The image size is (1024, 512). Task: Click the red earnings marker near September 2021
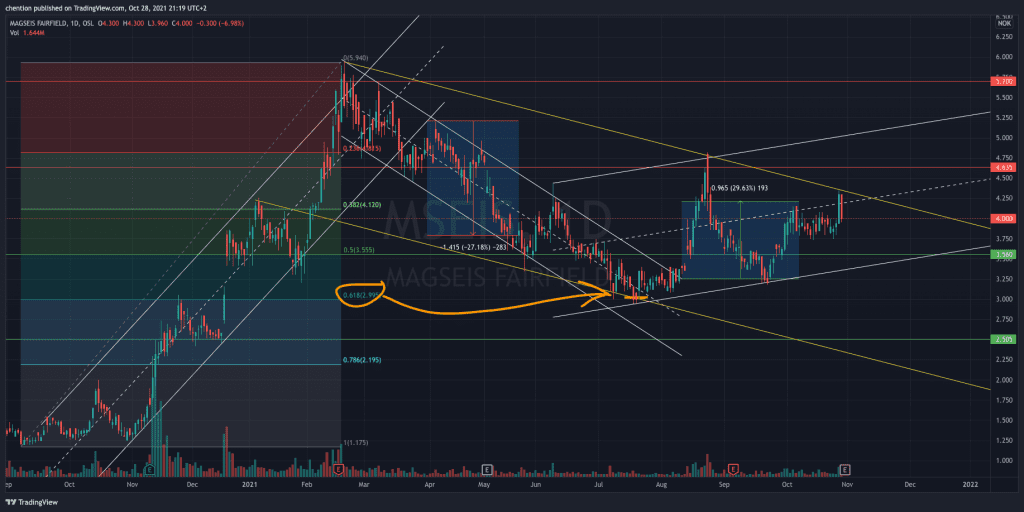click(733, 469)
